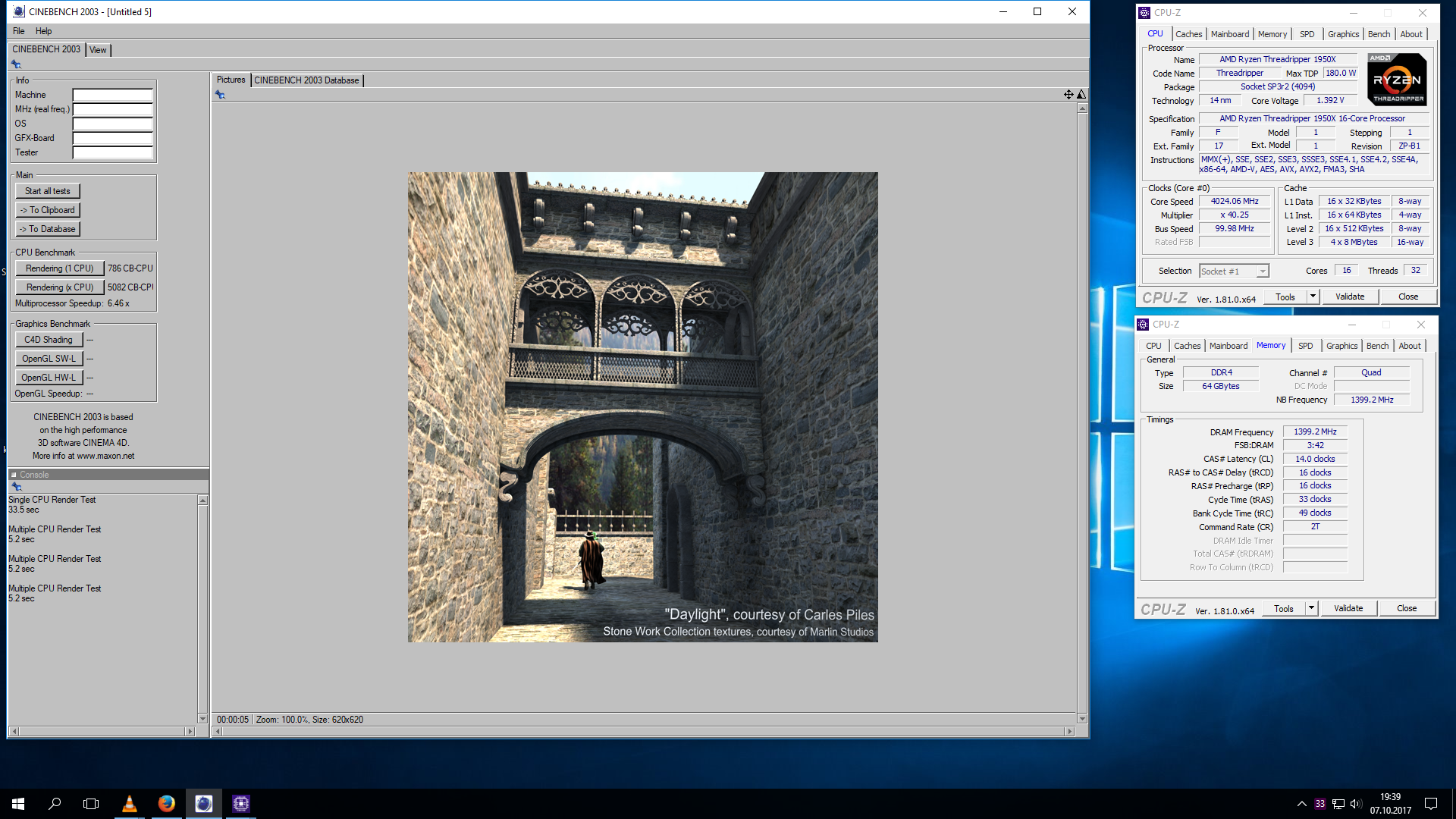Run Rendering (x CPU) benchmark
This screenshot has width=1456, height=819.
click(x=59, y=287)
